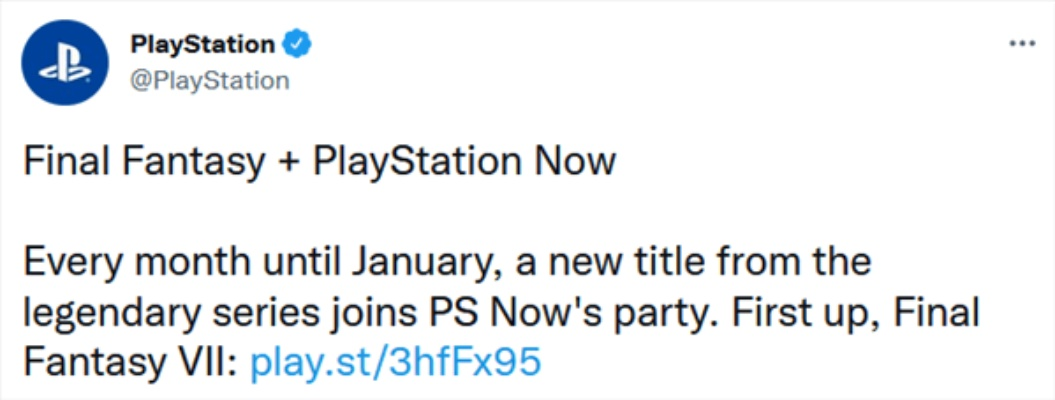Image resolution: width=1055 pixels, height=400 pixels.
Task: Click the @PlayStation handle
Action: pos(209,80)
